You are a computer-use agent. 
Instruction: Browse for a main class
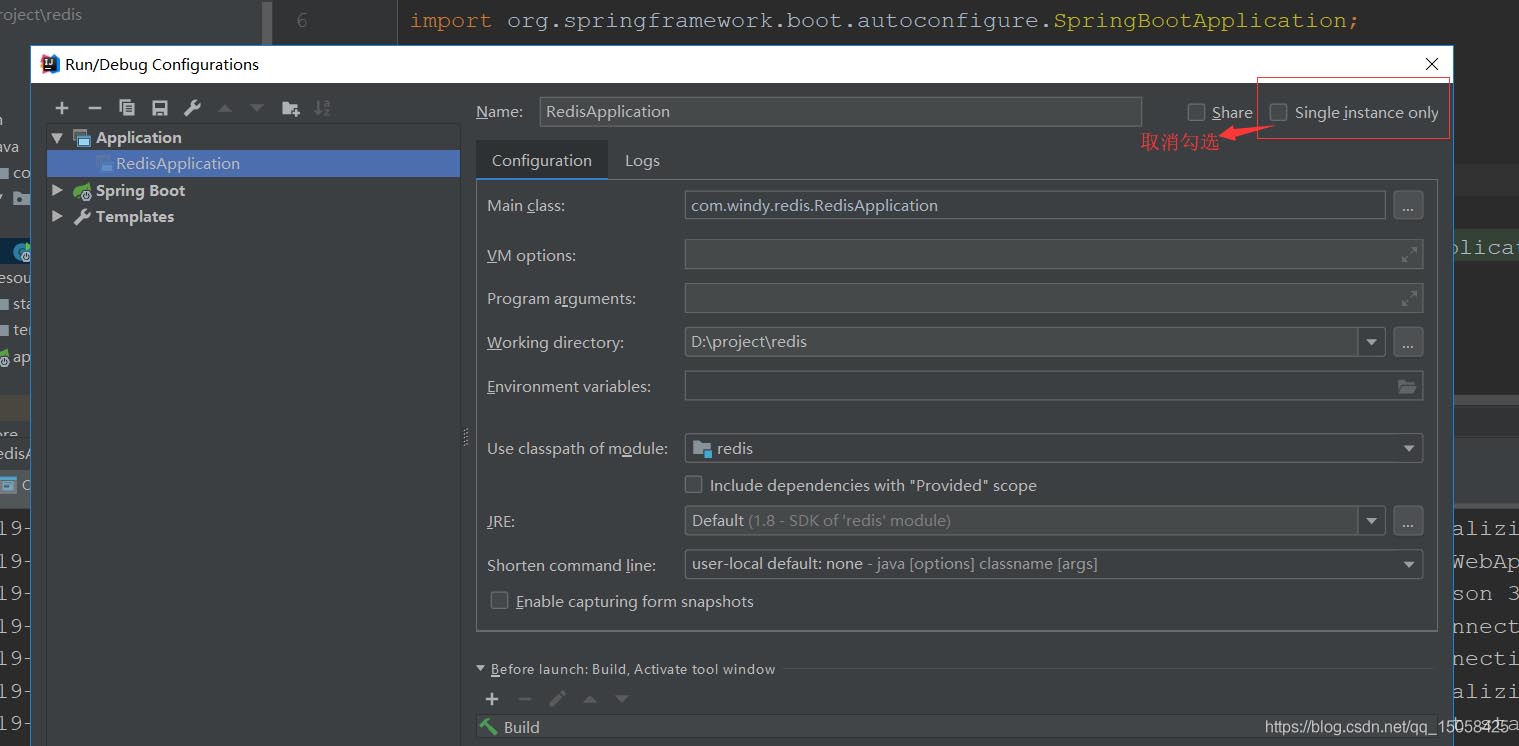pos(1407,205)
